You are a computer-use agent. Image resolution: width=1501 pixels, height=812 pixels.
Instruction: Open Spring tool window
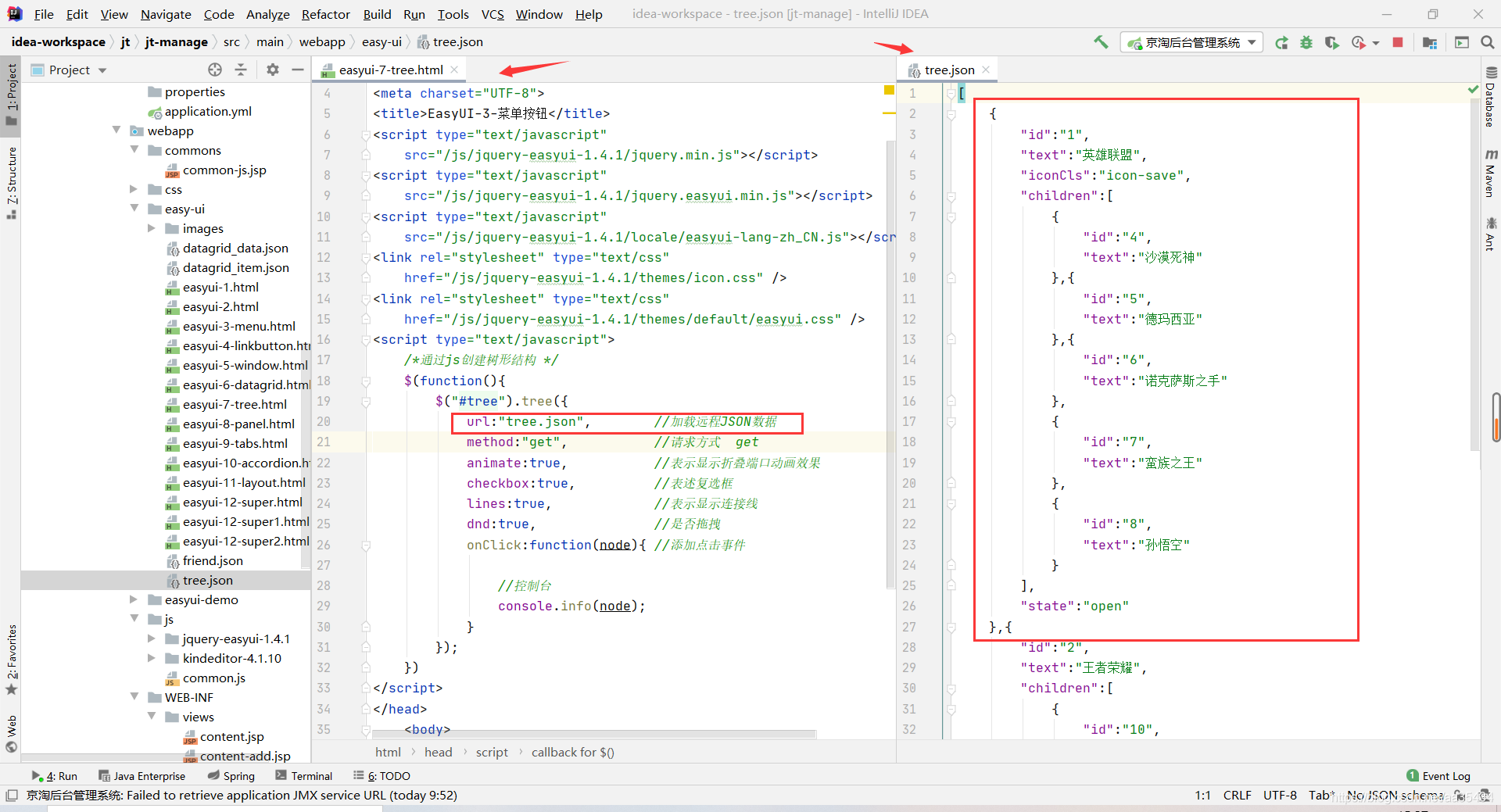[x=231, y=776]
